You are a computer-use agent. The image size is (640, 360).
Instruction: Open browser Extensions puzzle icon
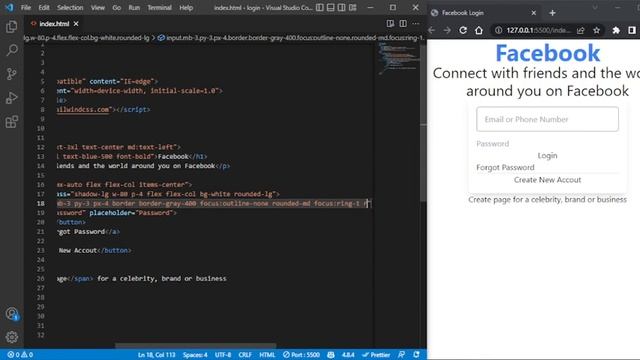pyautogui.click(x=616, y=30)
